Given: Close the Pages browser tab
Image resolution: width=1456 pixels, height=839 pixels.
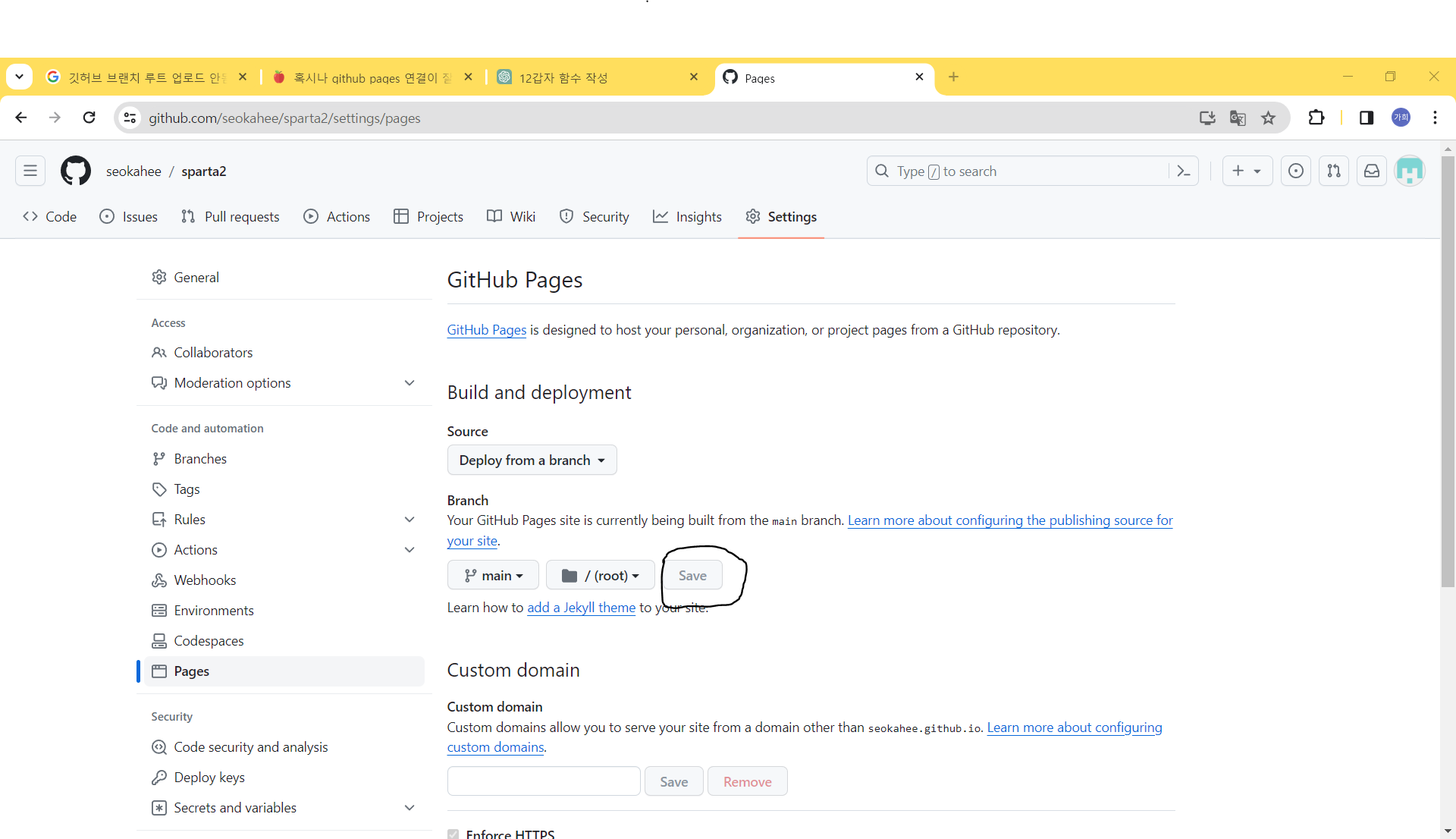Looking at the screenshot, I should click(x=919, y=77).
